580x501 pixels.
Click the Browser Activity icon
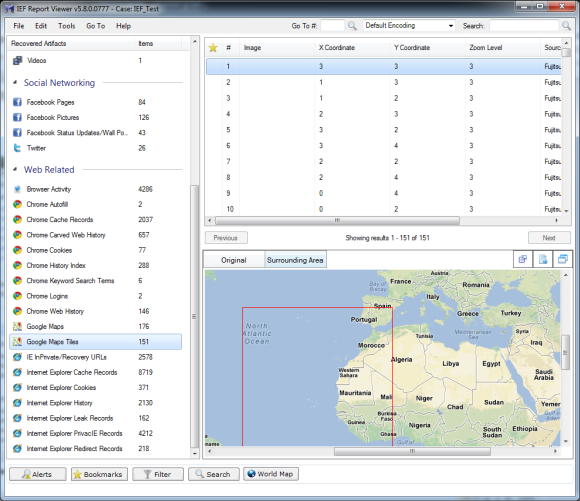click(x=17, y=189)
